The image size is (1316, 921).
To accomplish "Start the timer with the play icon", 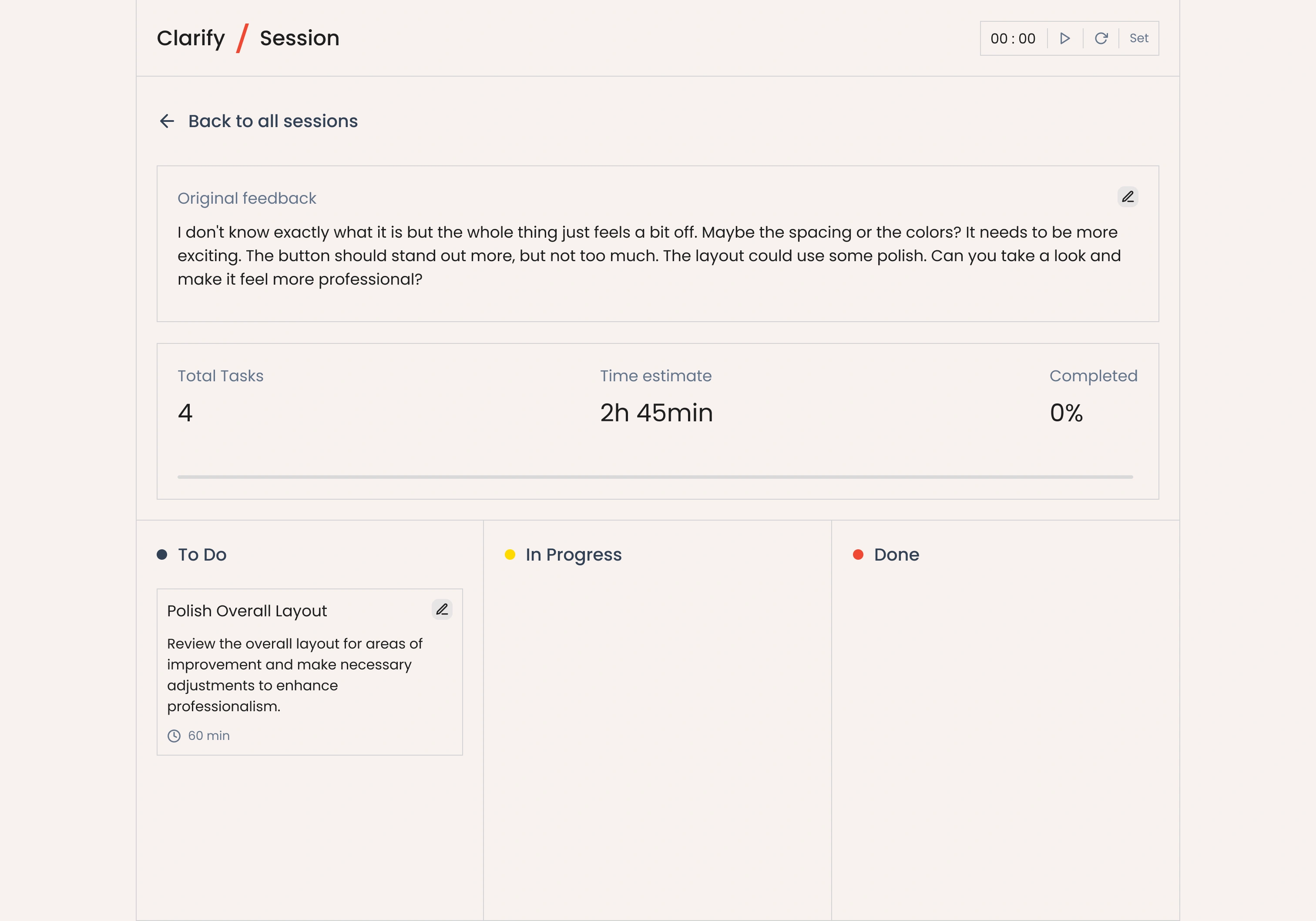I will point(1065,38).
